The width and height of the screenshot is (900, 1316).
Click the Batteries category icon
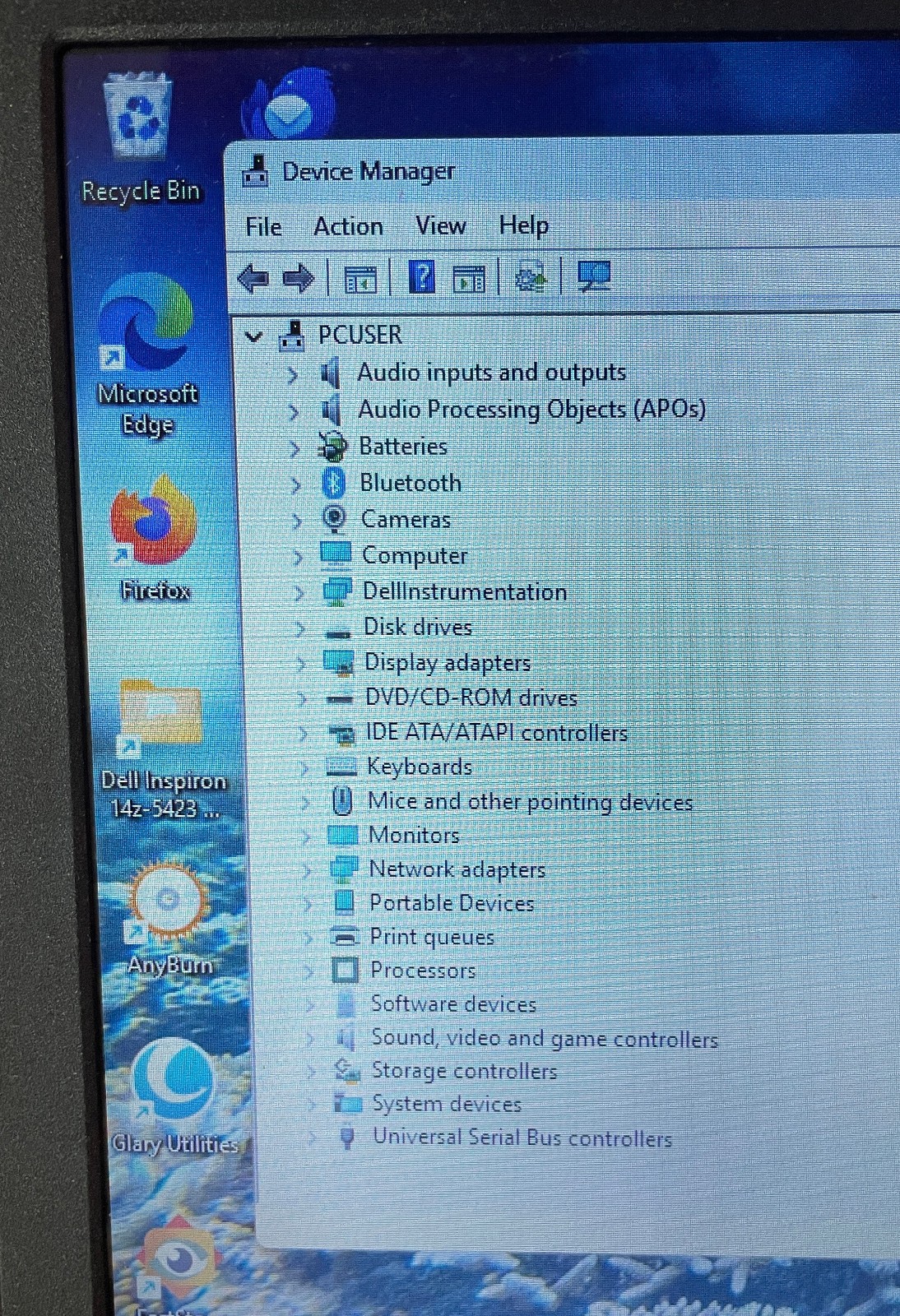(x=332, y=447)
